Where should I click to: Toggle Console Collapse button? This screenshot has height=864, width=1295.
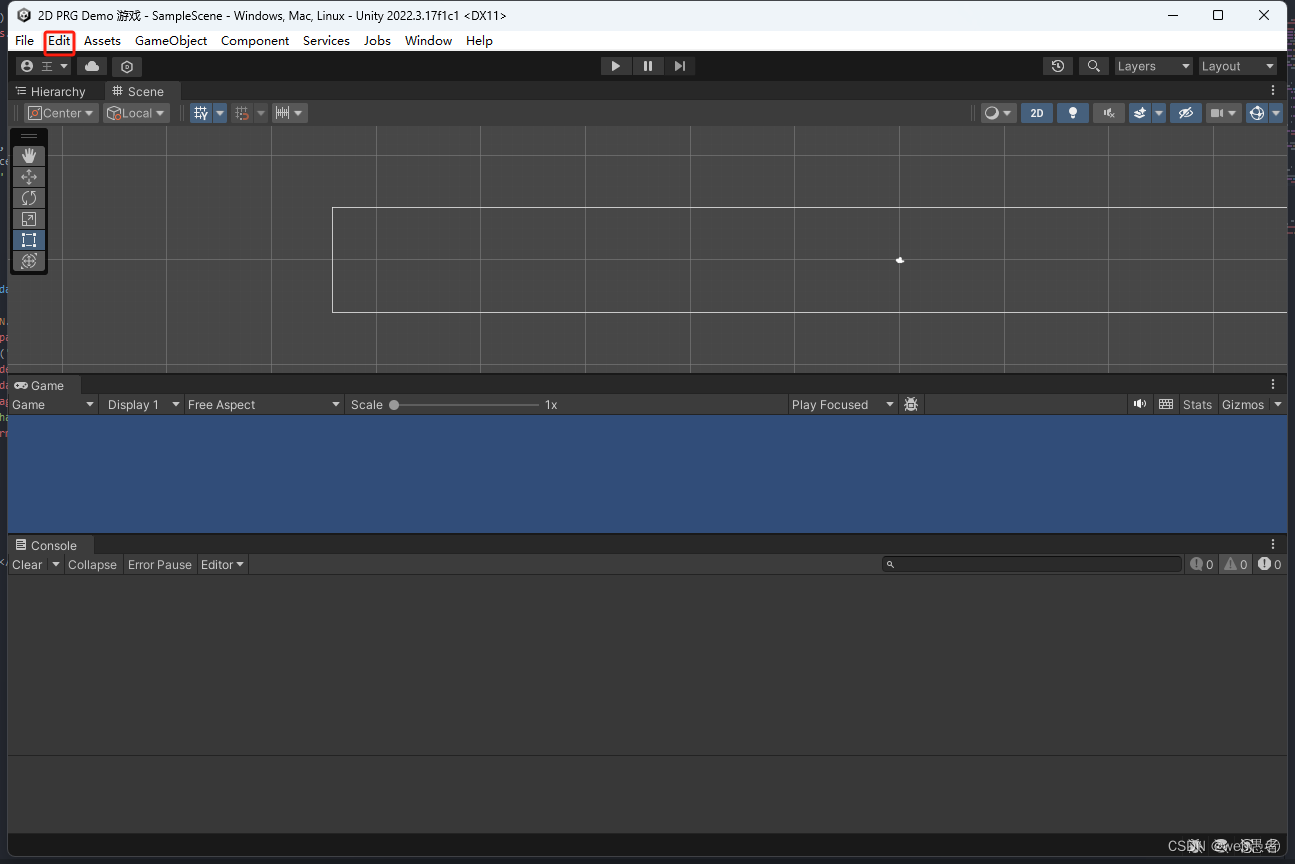coord(92,564)
